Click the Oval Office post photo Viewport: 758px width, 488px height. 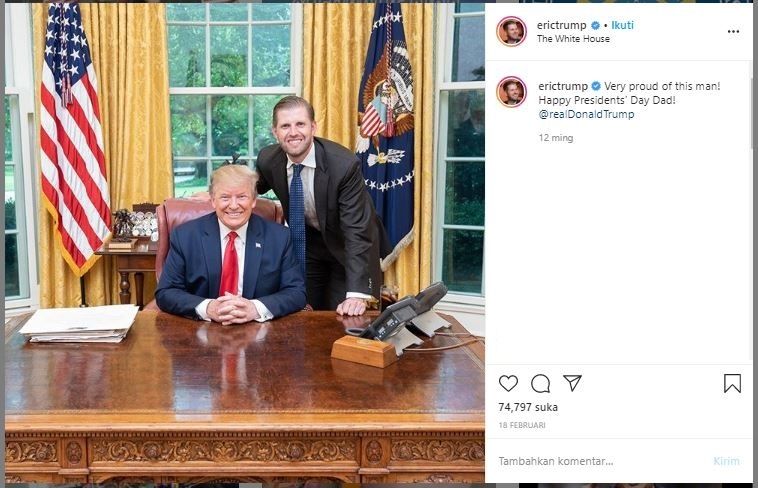click(245, 243)
